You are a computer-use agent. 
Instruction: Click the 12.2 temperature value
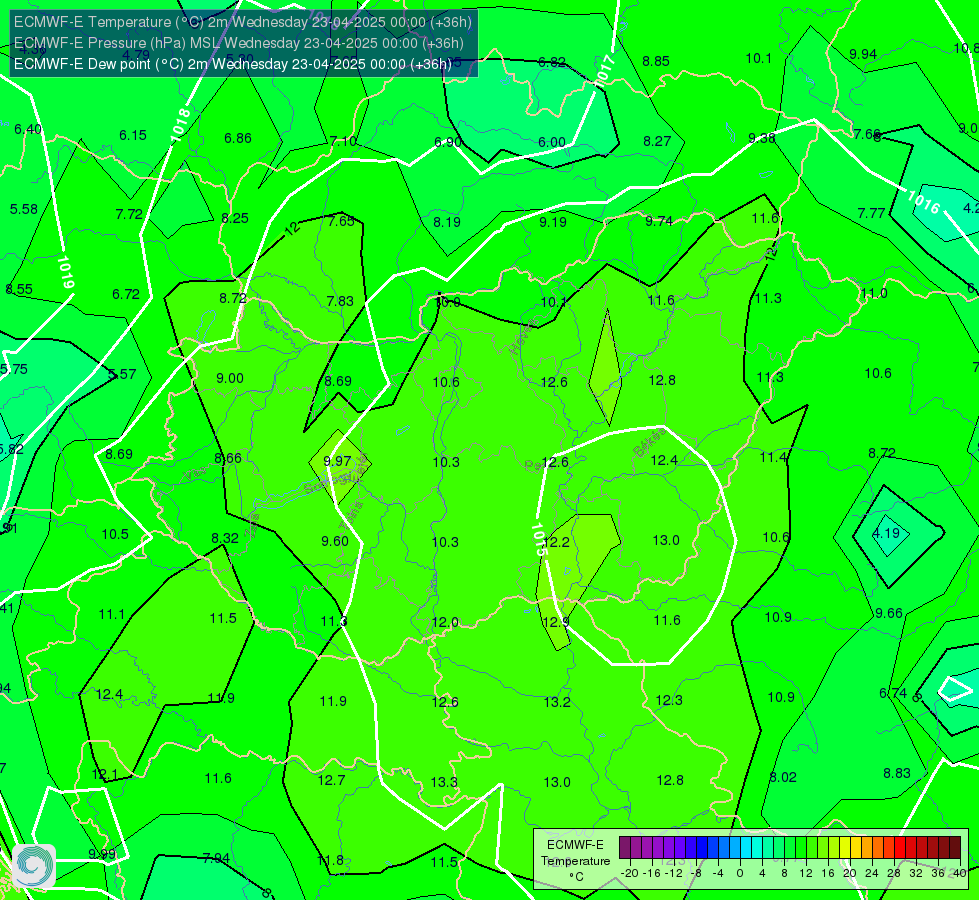pyautogui.click(x=556, y=542)
